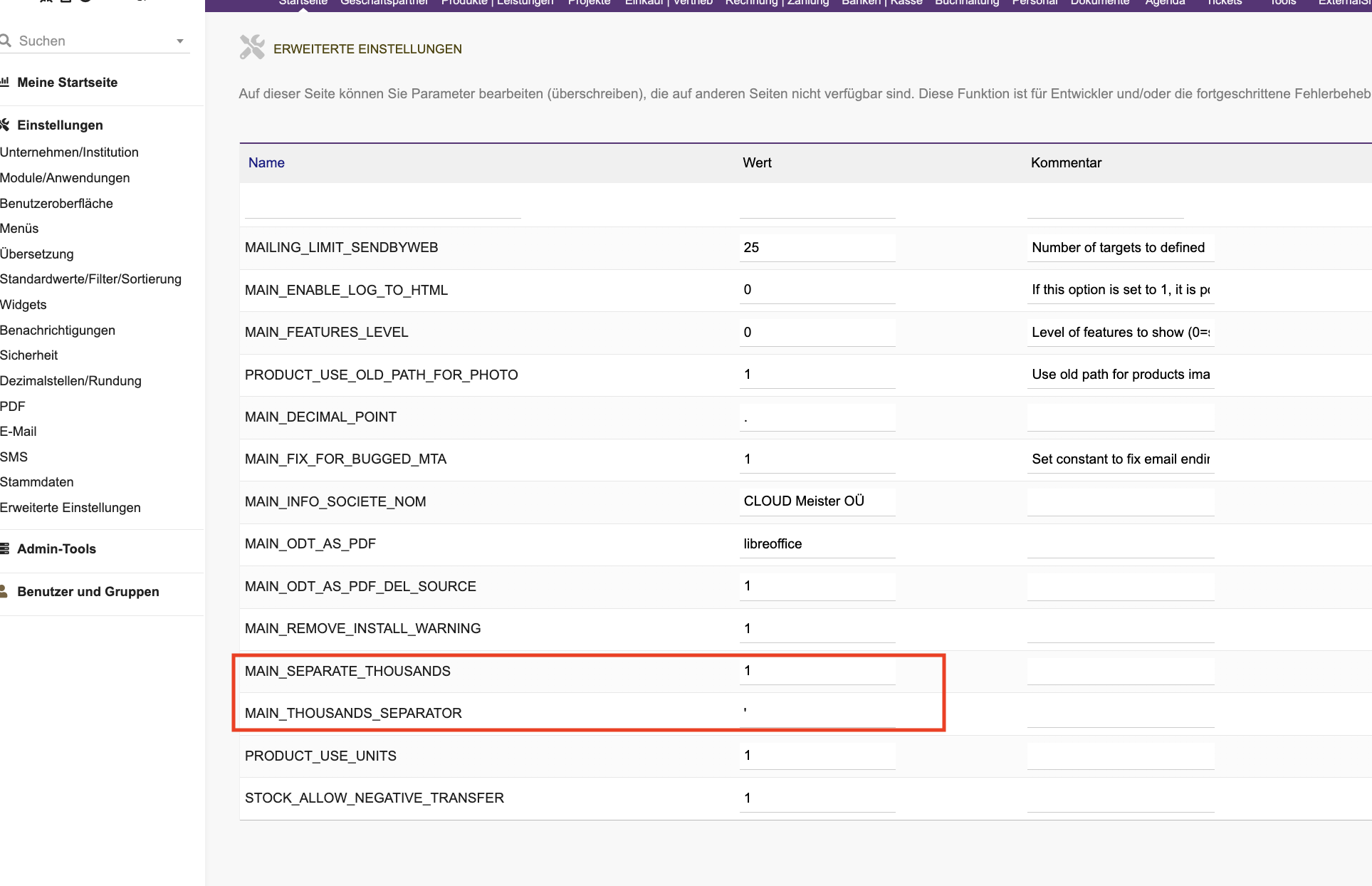Open Benutzer und Gruppen
The width and height of the screenshot is (1372, 886).
[88, 592]
